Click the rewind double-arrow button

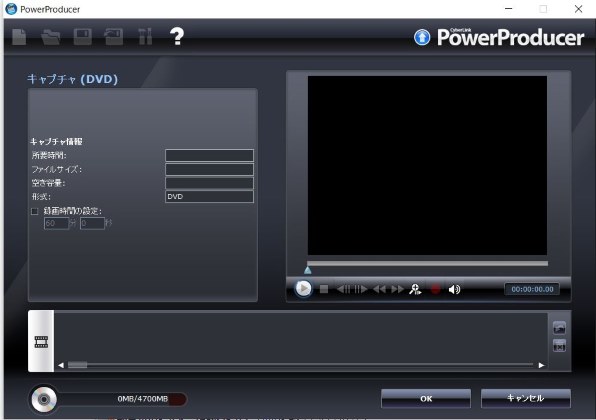[x=379, y=290]
